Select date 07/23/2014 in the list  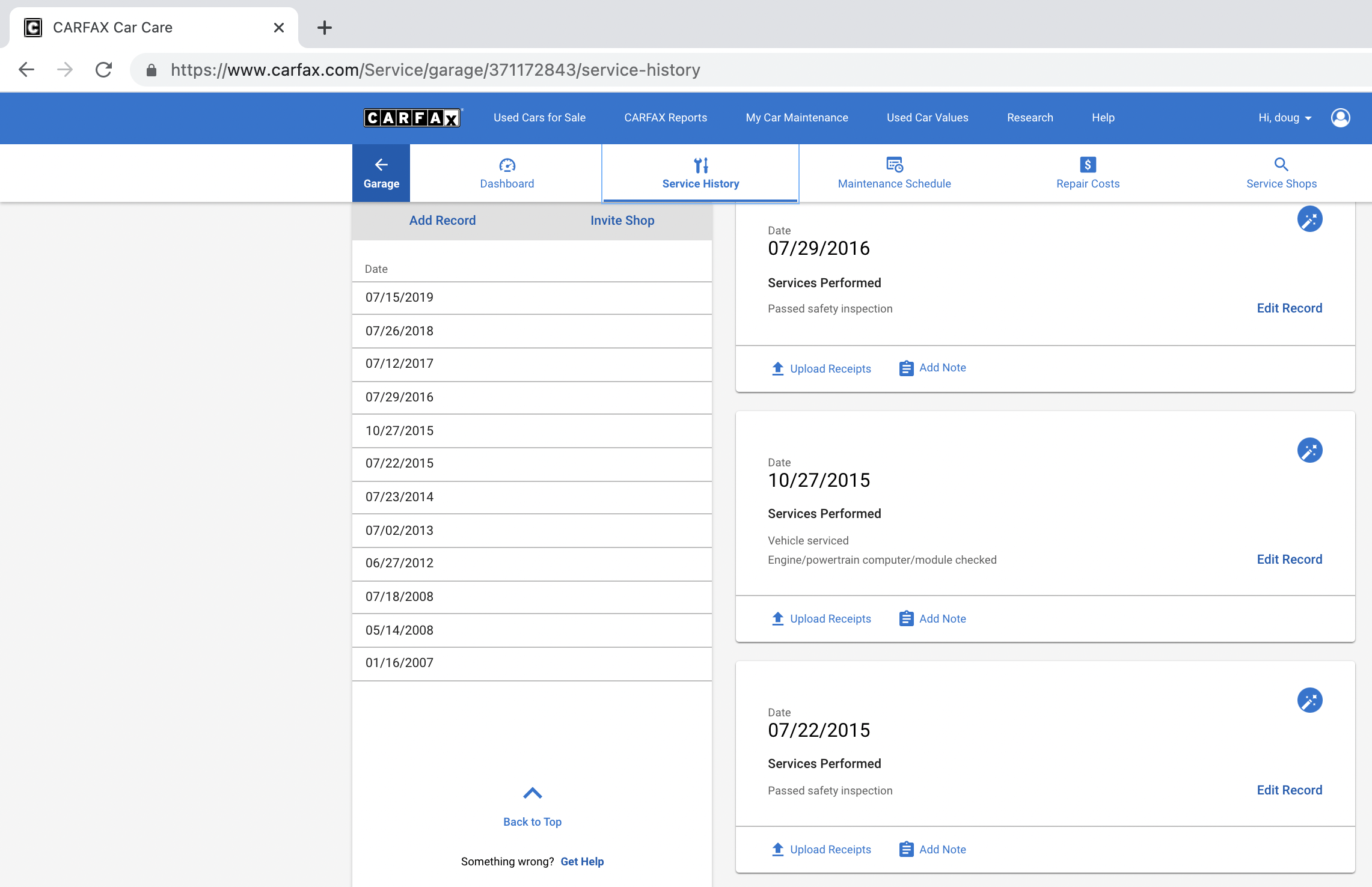tap(532, 497)
